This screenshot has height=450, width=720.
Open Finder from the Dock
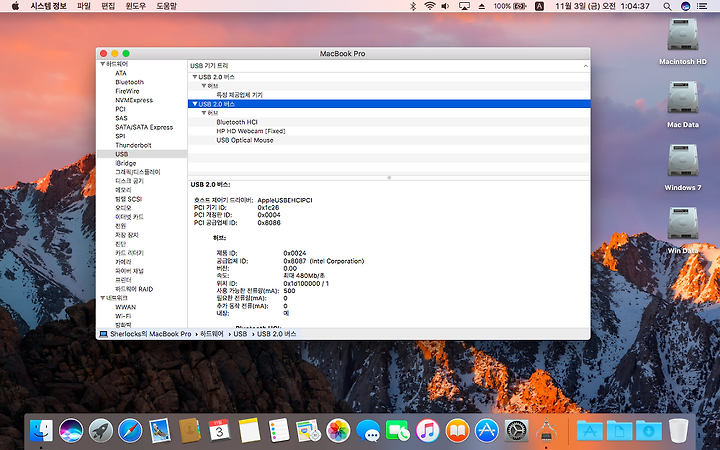point(41,431)
